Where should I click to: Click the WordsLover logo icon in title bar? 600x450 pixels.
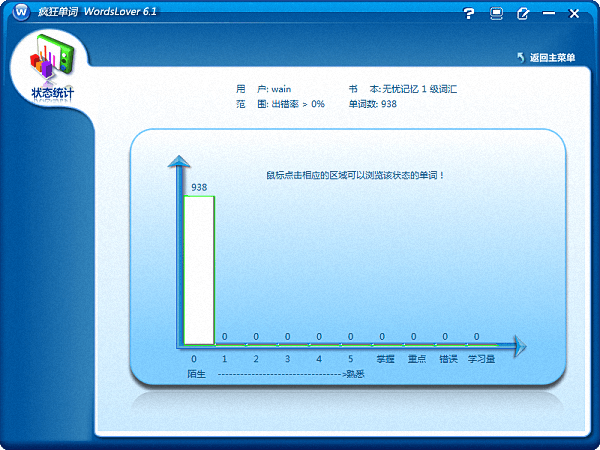[19, 13]
